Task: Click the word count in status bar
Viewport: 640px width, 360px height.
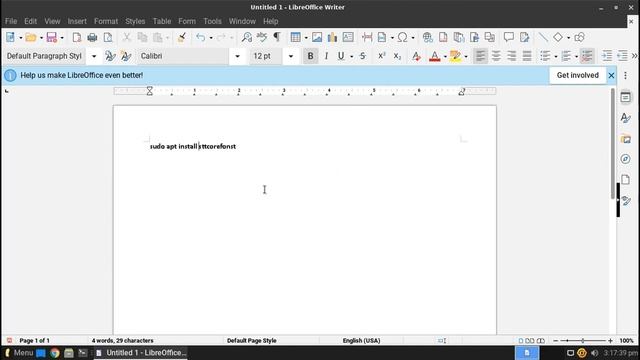Action: (x=122, y=340)
